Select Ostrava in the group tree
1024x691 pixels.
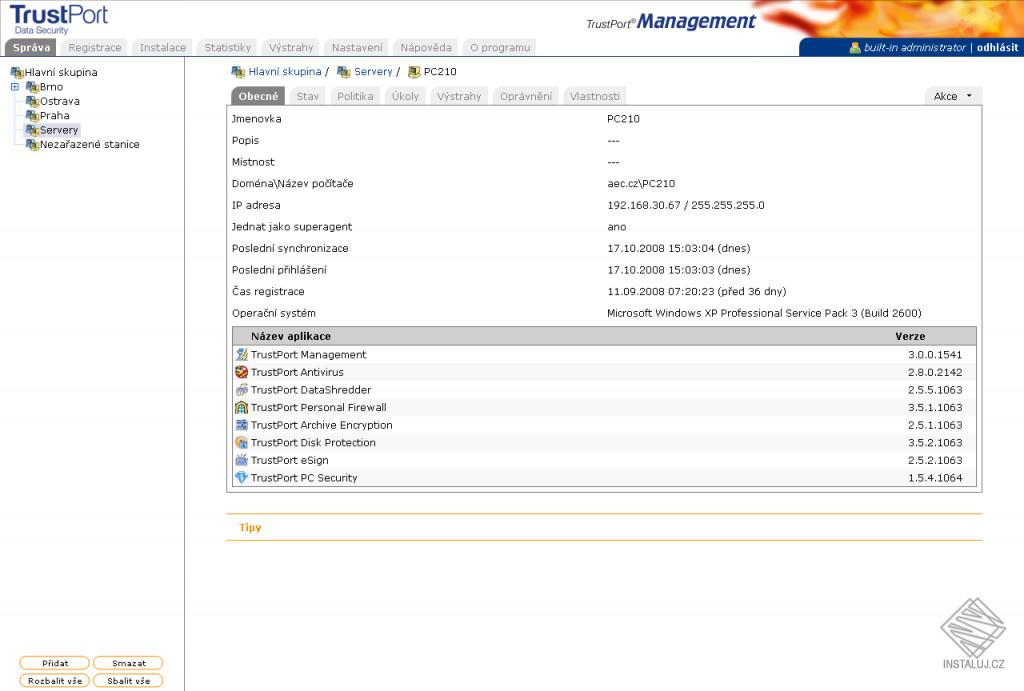(56, 100)
